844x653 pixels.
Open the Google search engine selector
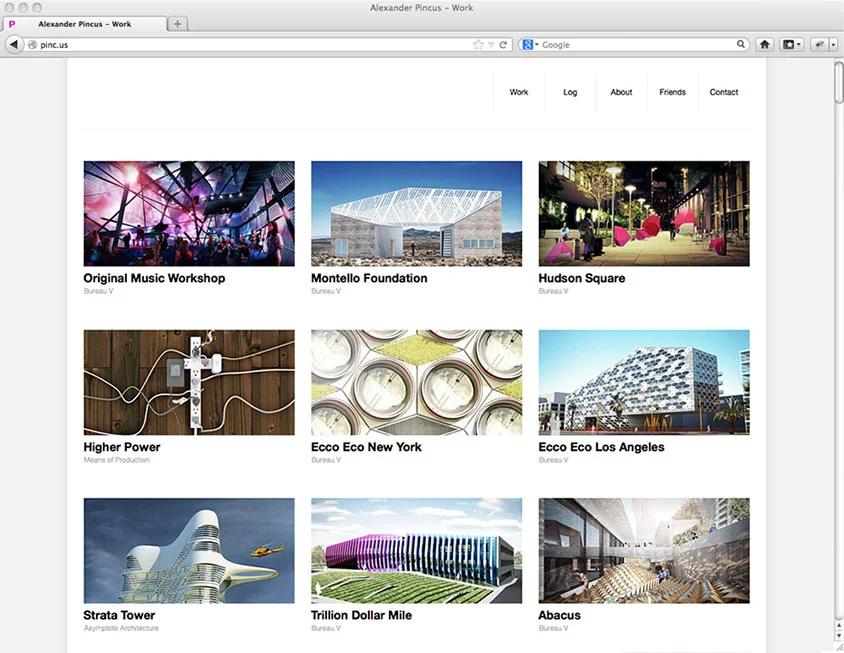click(530, 45)
